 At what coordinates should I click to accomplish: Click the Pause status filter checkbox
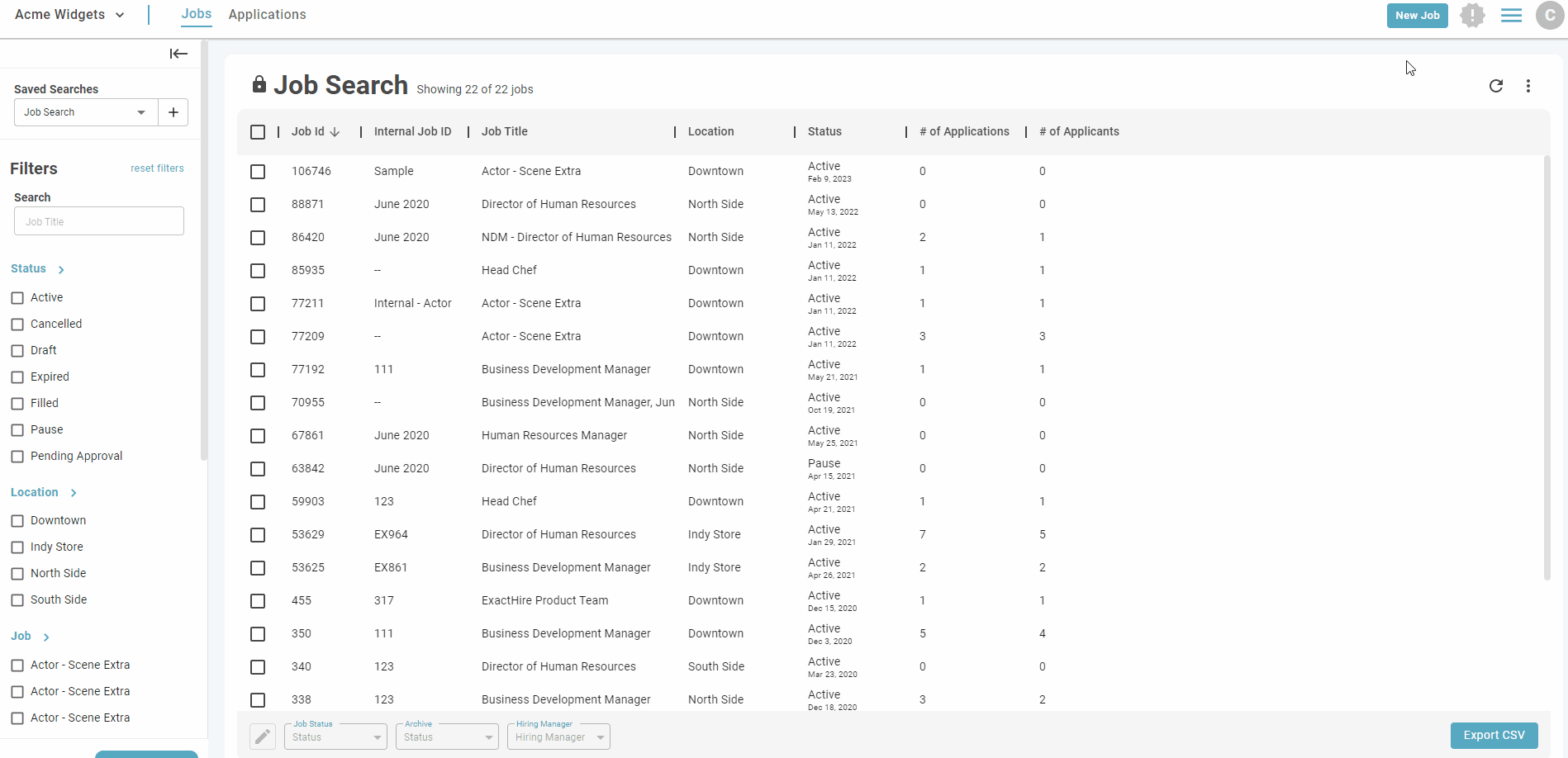point(17,430)
